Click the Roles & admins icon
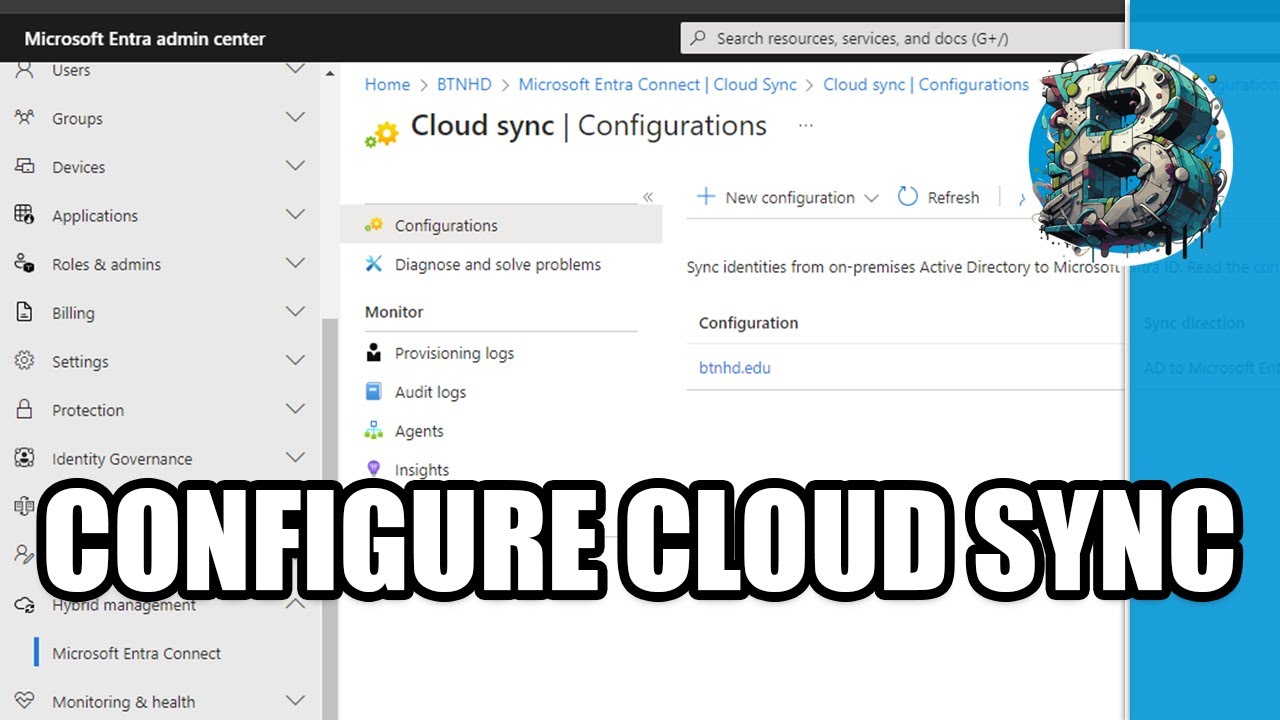The image size is (1280, 720). 25,264
